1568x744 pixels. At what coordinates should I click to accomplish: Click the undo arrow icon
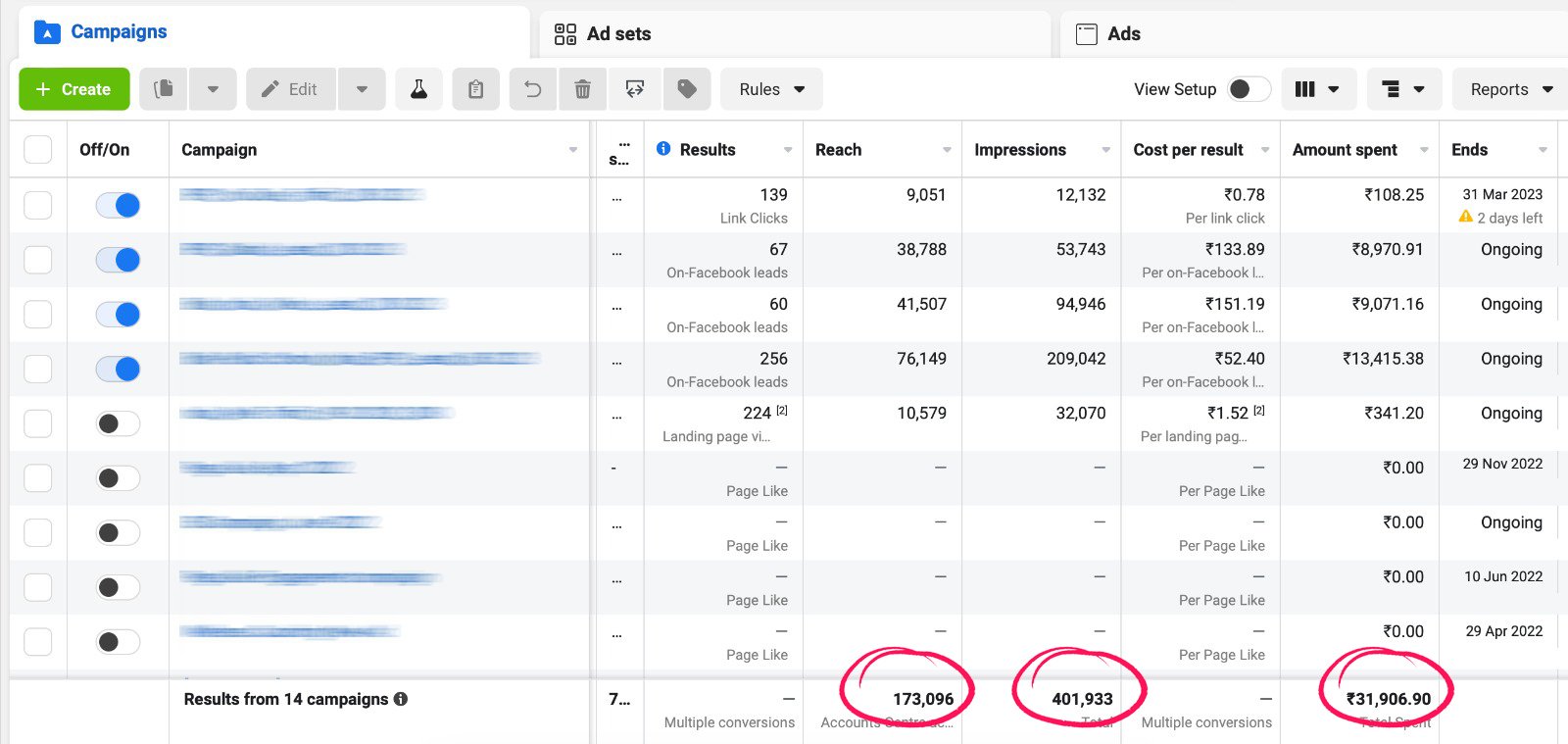click(x=532, y=89)
